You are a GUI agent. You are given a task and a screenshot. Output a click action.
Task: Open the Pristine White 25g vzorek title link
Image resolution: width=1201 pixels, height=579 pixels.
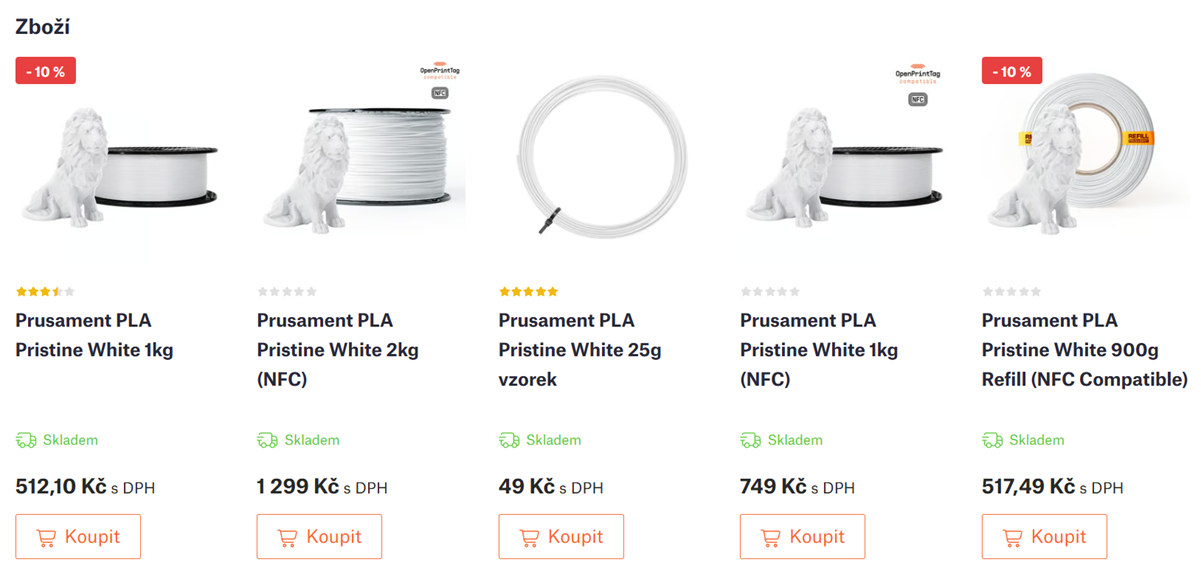[580, 350]
